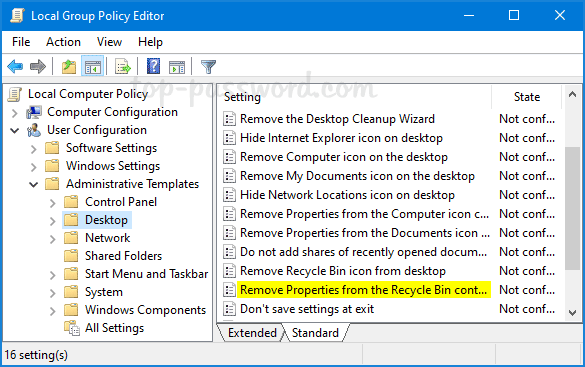The width and height of the screenshot is (585, 367).
Task: Expand the Start Menu and Taskbar node
Action: 53,275
